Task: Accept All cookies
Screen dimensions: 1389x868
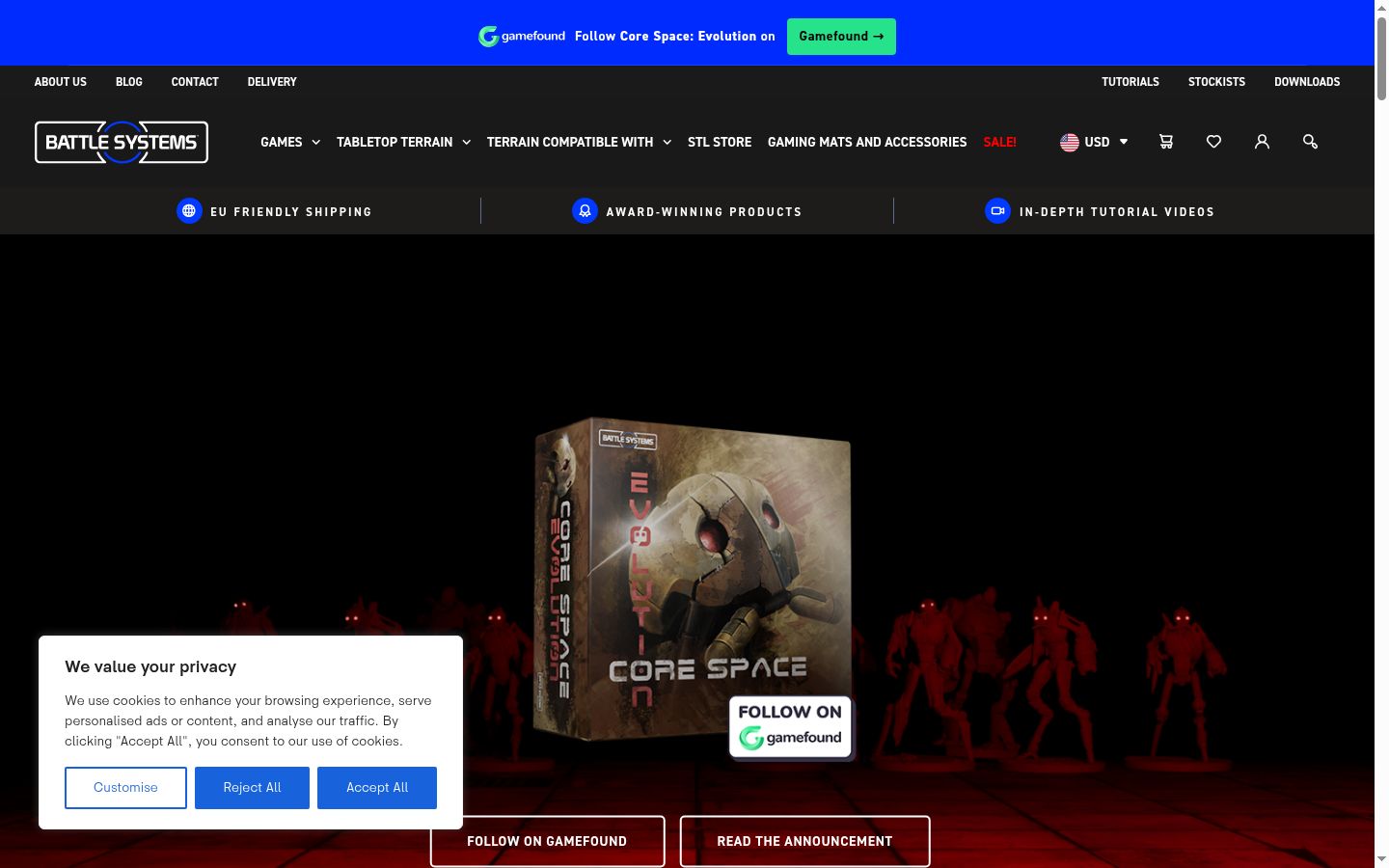Action: pyautogui.click(x=377, y=788)
